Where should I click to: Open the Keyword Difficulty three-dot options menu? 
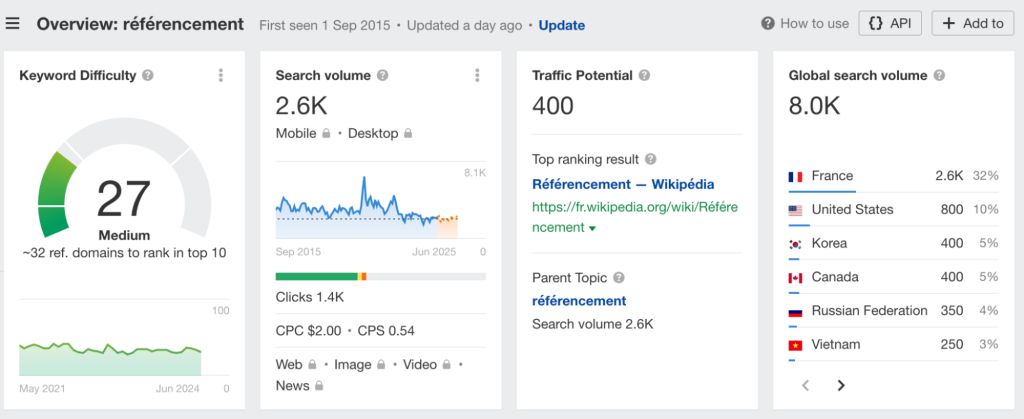point(220,75)
